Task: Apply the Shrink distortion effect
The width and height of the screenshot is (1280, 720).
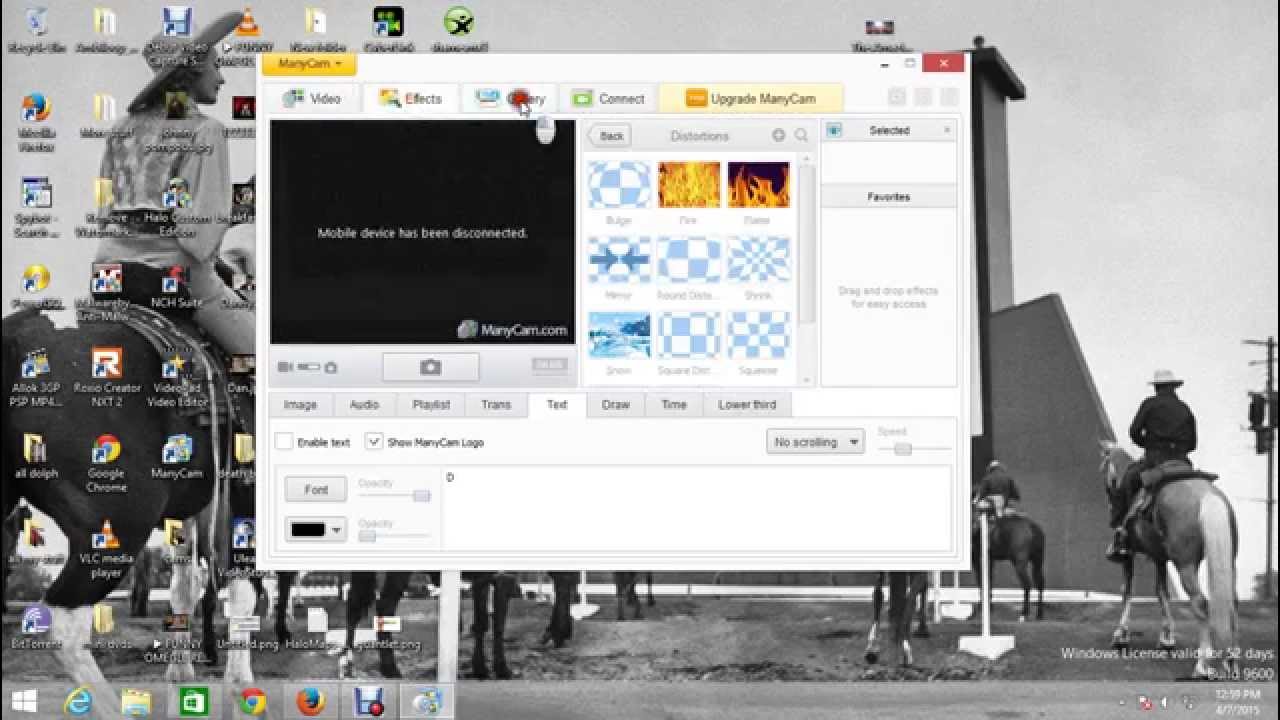Action: (758, 260)
